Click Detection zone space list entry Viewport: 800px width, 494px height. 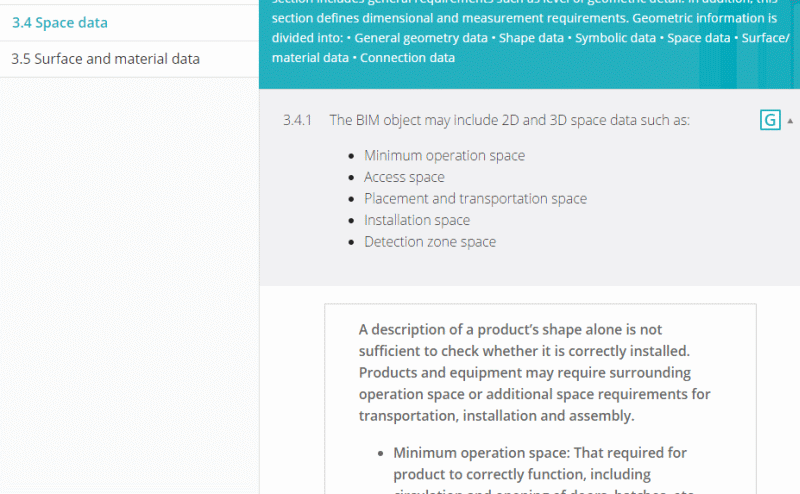point(430,242)
